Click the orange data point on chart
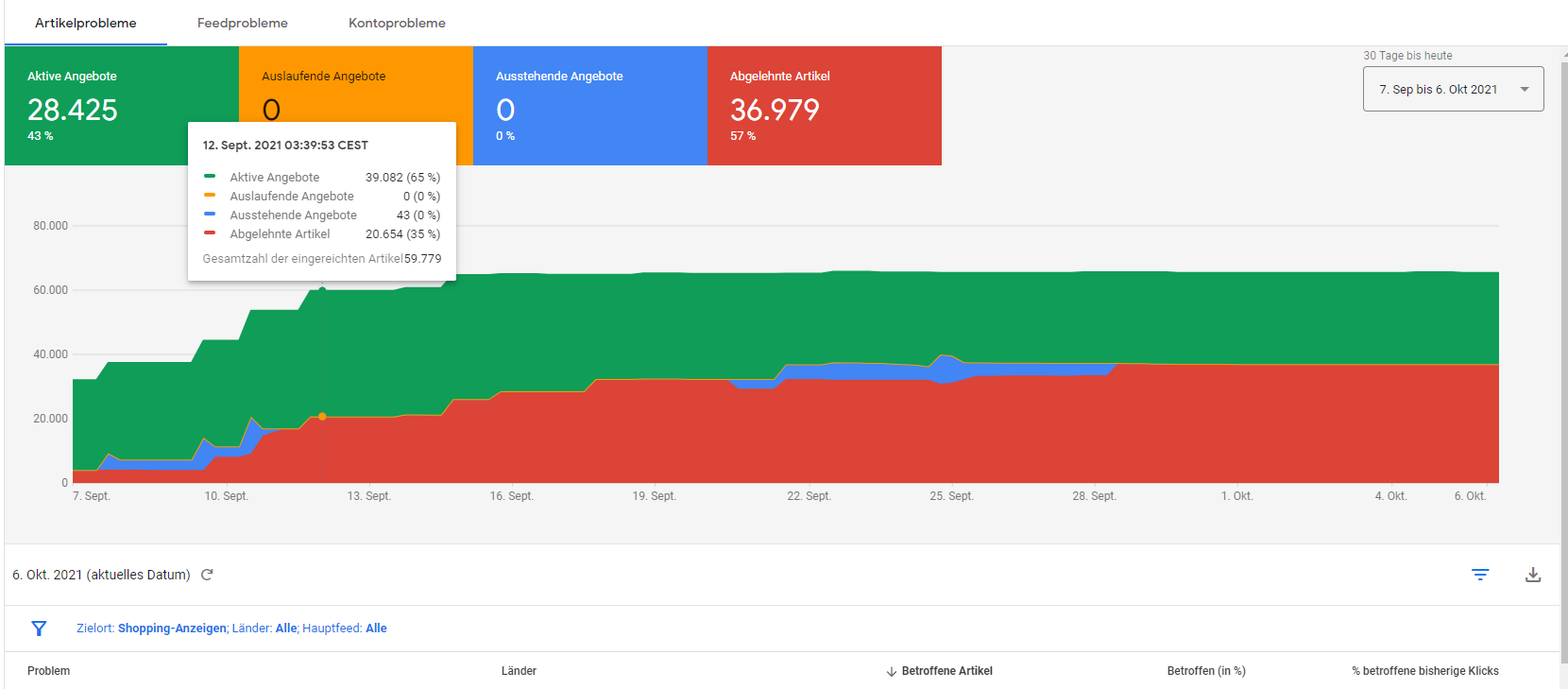Image resolution: width=1568 pixels, height=689 pixels. 322,417
